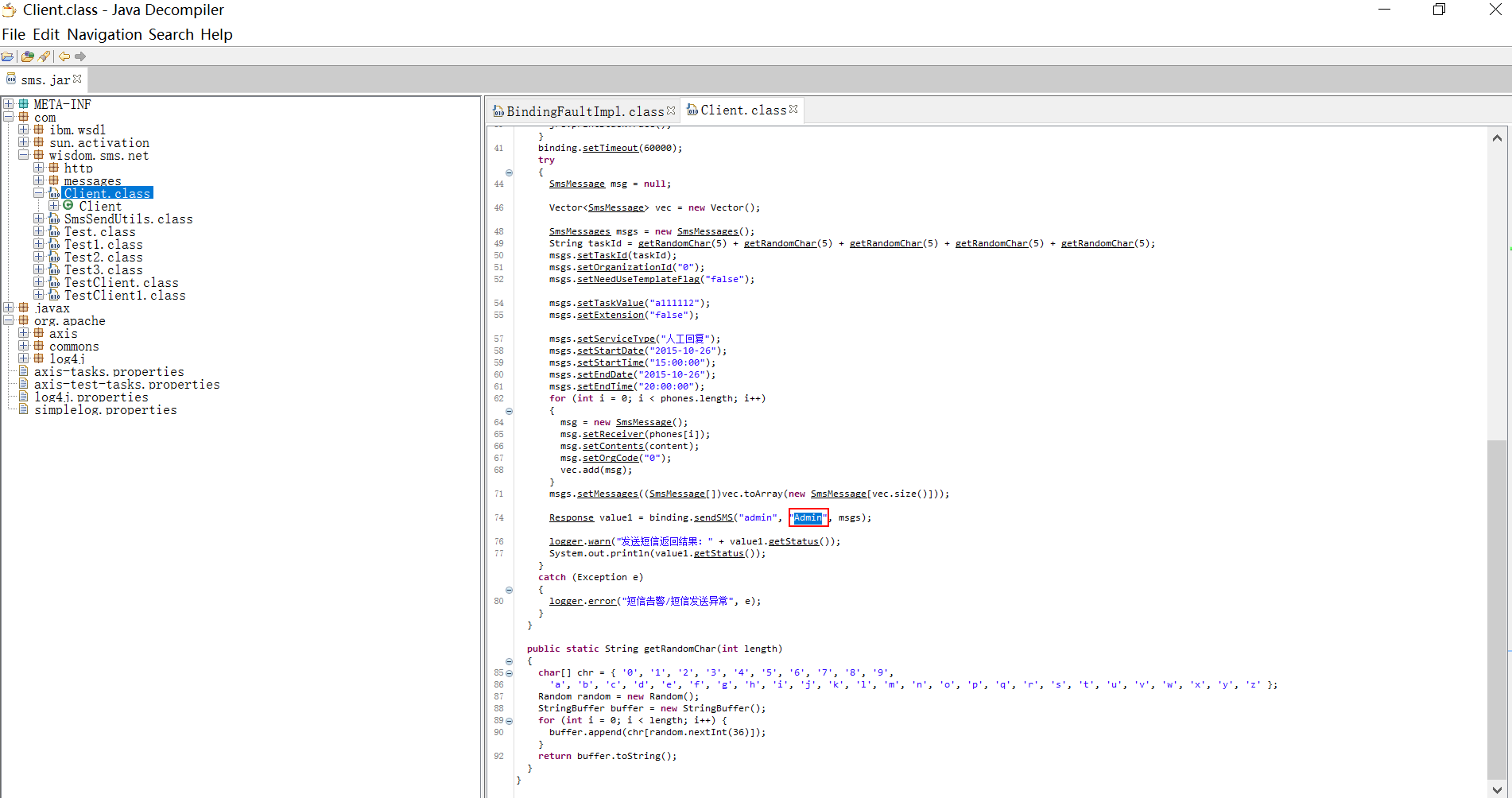Expand the ibm.wsdl package node
Screen dimensions: 1512x798
click(x=24, y=130)
